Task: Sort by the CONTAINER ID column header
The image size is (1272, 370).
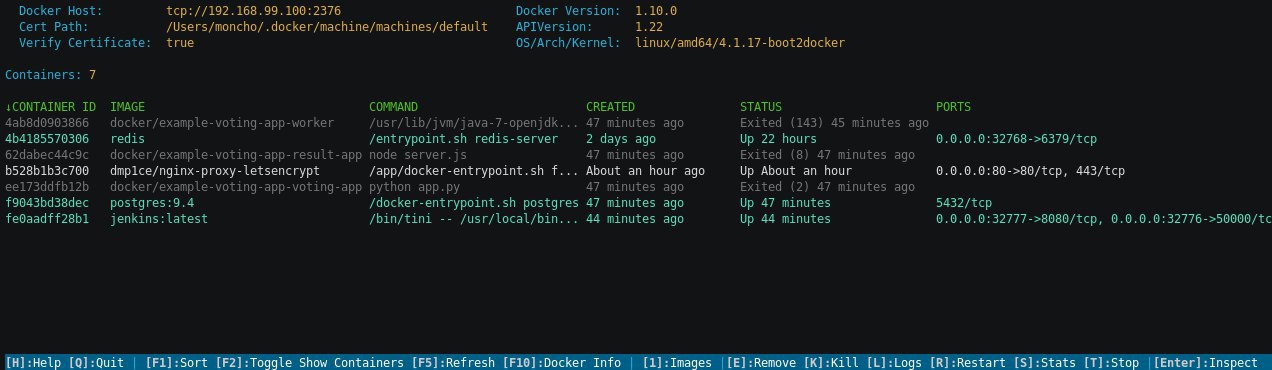Action: [x=51, y=107]
